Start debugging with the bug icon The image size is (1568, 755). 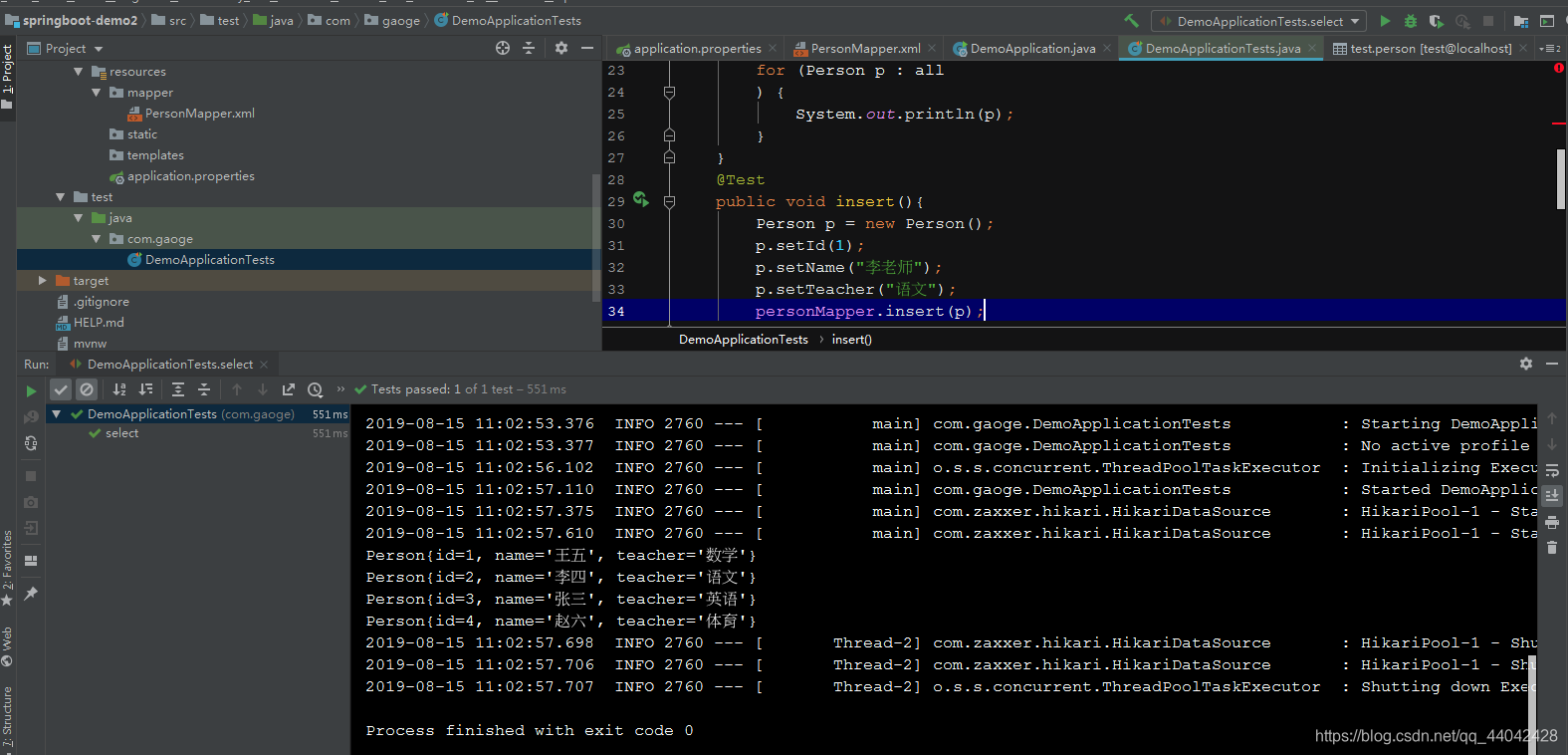(x=1411, y=21)
